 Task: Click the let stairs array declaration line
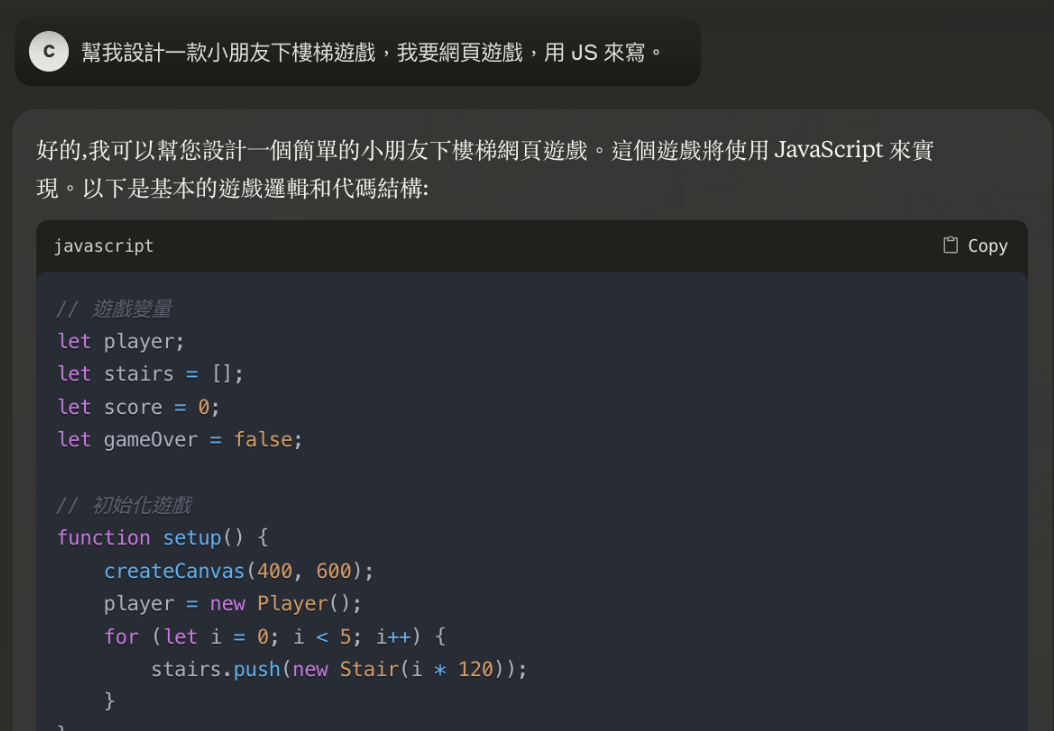(x=150, y=374)
